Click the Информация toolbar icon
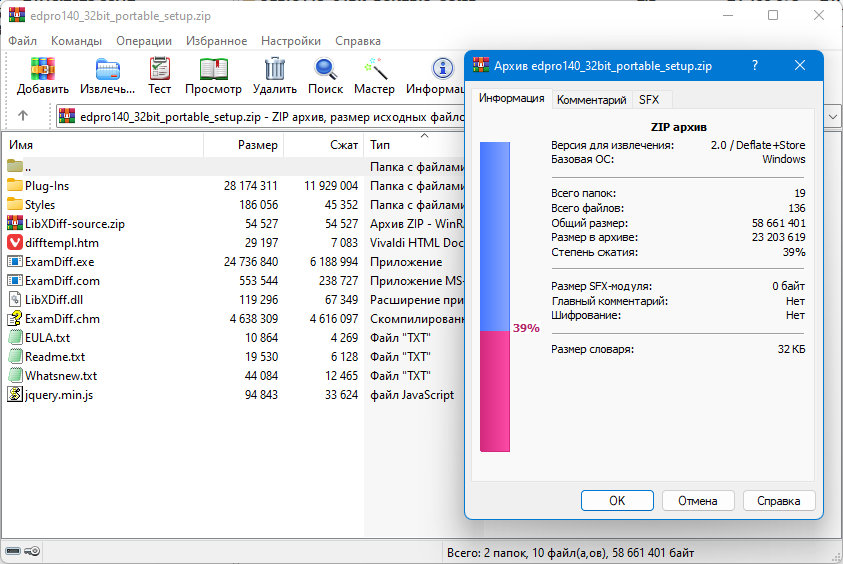 tap(443, 69)
